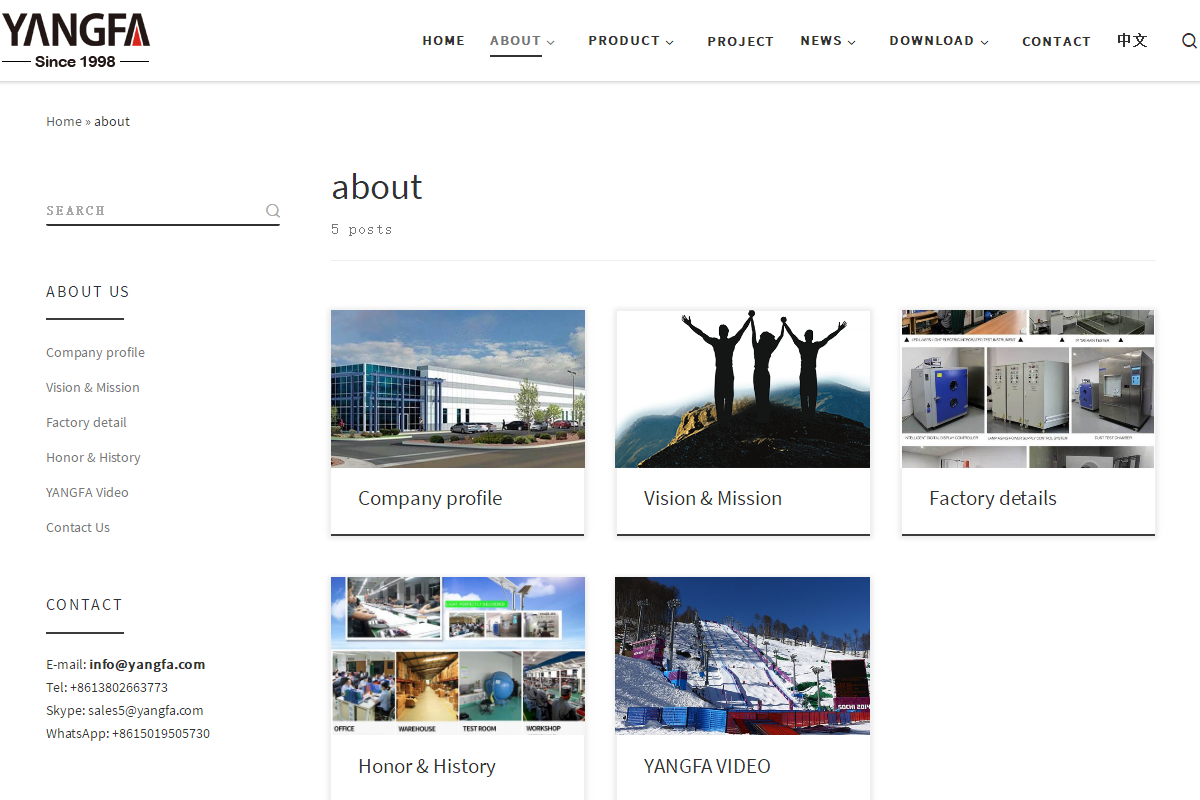Open the Vision & Mission silhouette thumbnail

point(743,389)
